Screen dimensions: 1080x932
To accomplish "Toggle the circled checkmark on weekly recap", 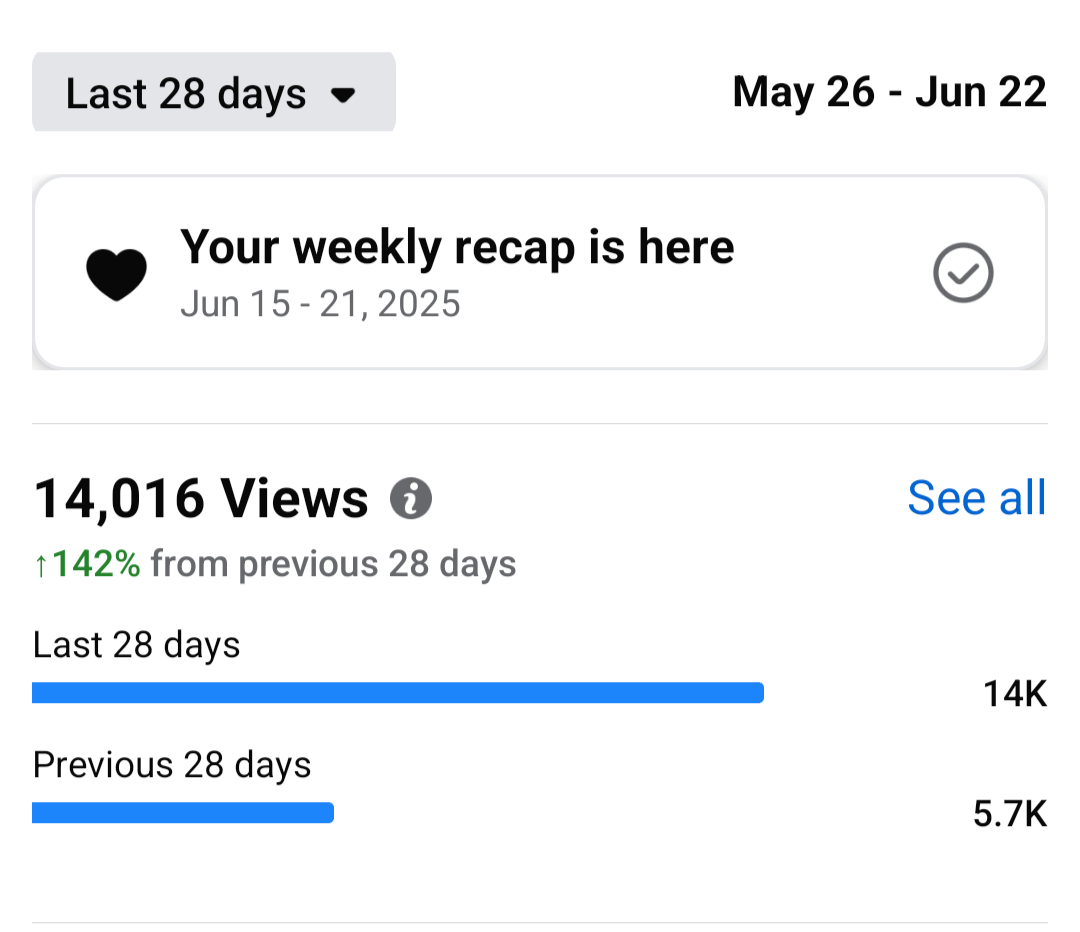I will [962, 273].
